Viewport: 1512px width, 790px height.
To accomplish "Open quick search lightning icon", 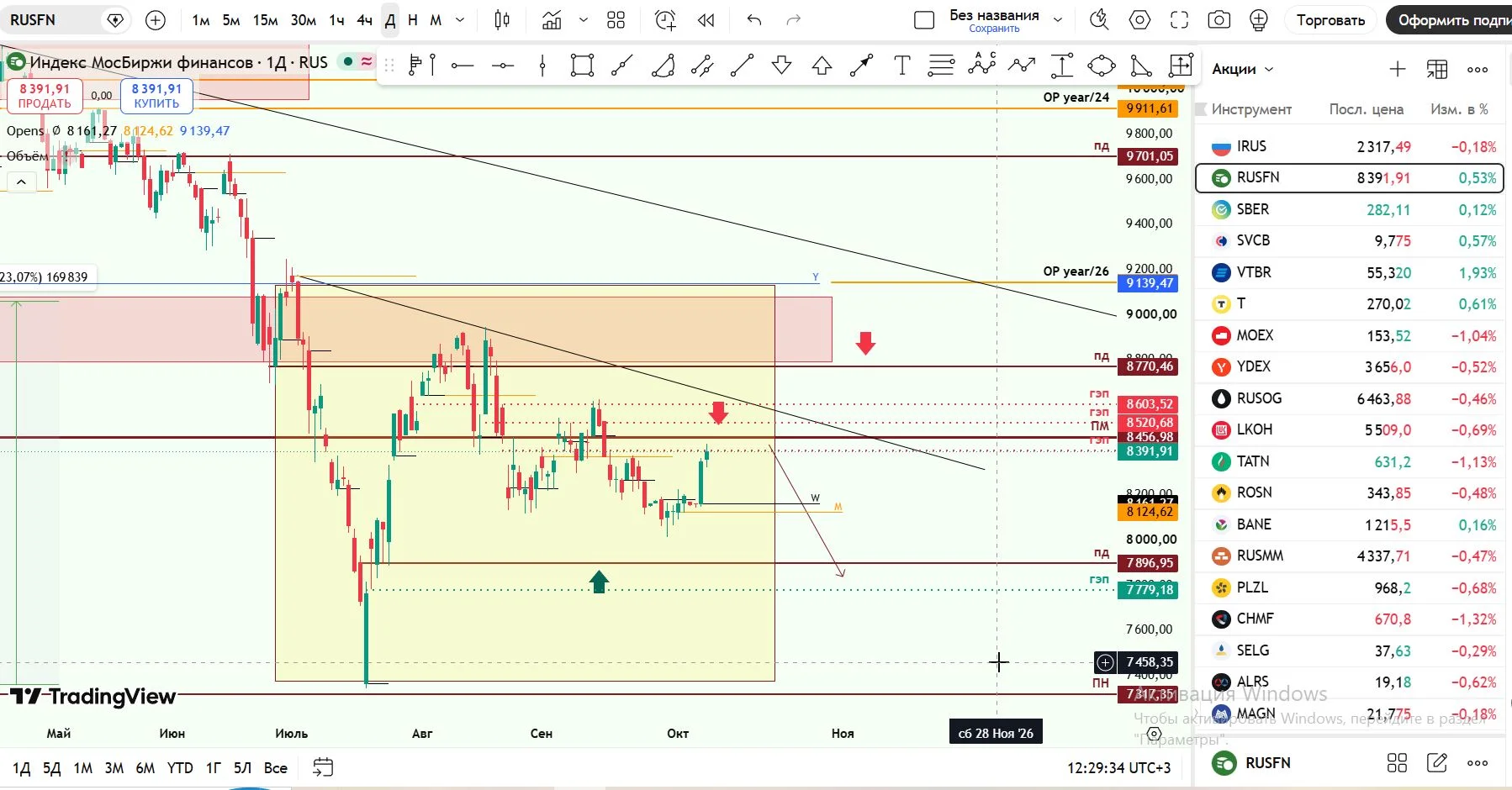I will point(1099,20).
